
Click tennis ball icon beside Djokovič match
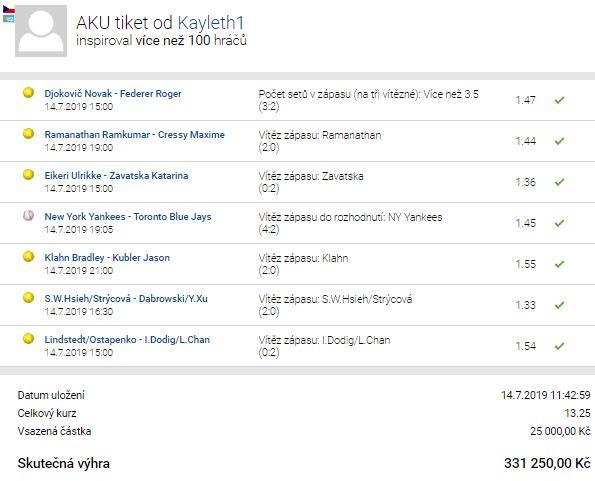point(28,93)
